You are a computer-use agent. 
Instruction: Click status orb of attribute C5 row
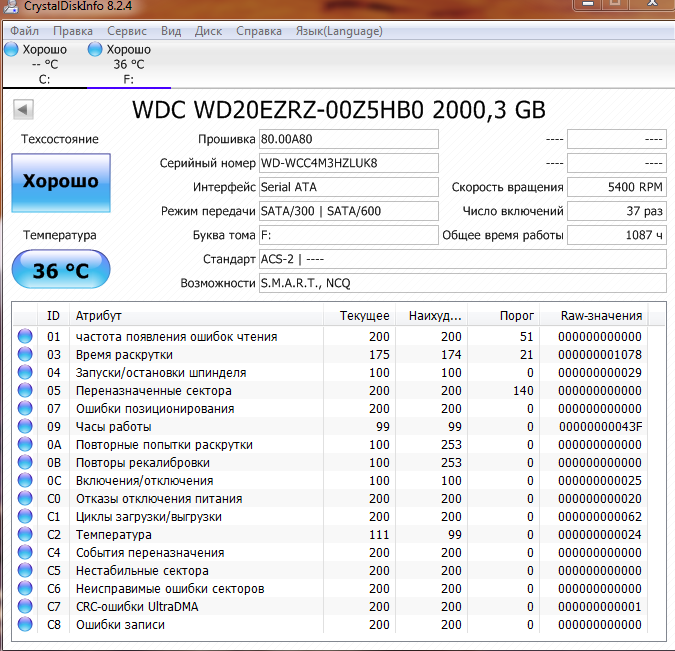[25, 570]
